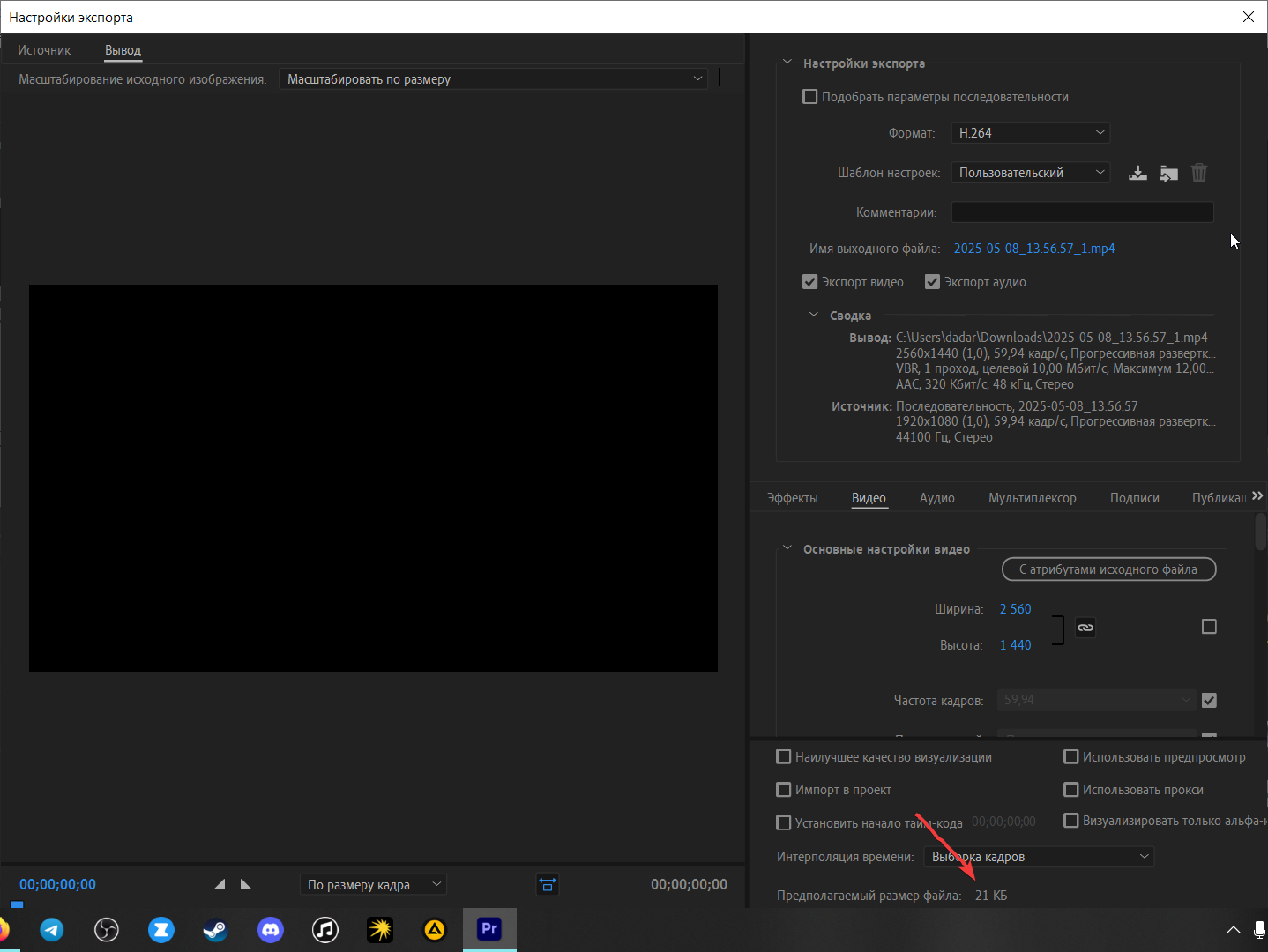Set the Out point with the right triangle

pyautogui.click(x=246, y=884)
